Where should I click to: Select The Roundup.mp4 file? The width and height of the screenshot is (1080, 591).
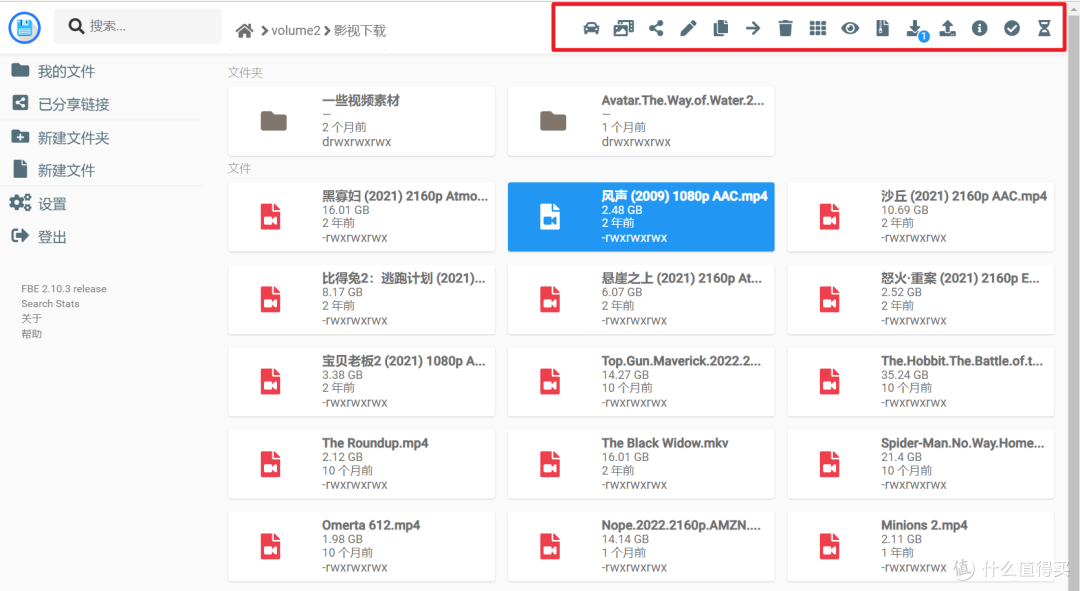point(362,464)
